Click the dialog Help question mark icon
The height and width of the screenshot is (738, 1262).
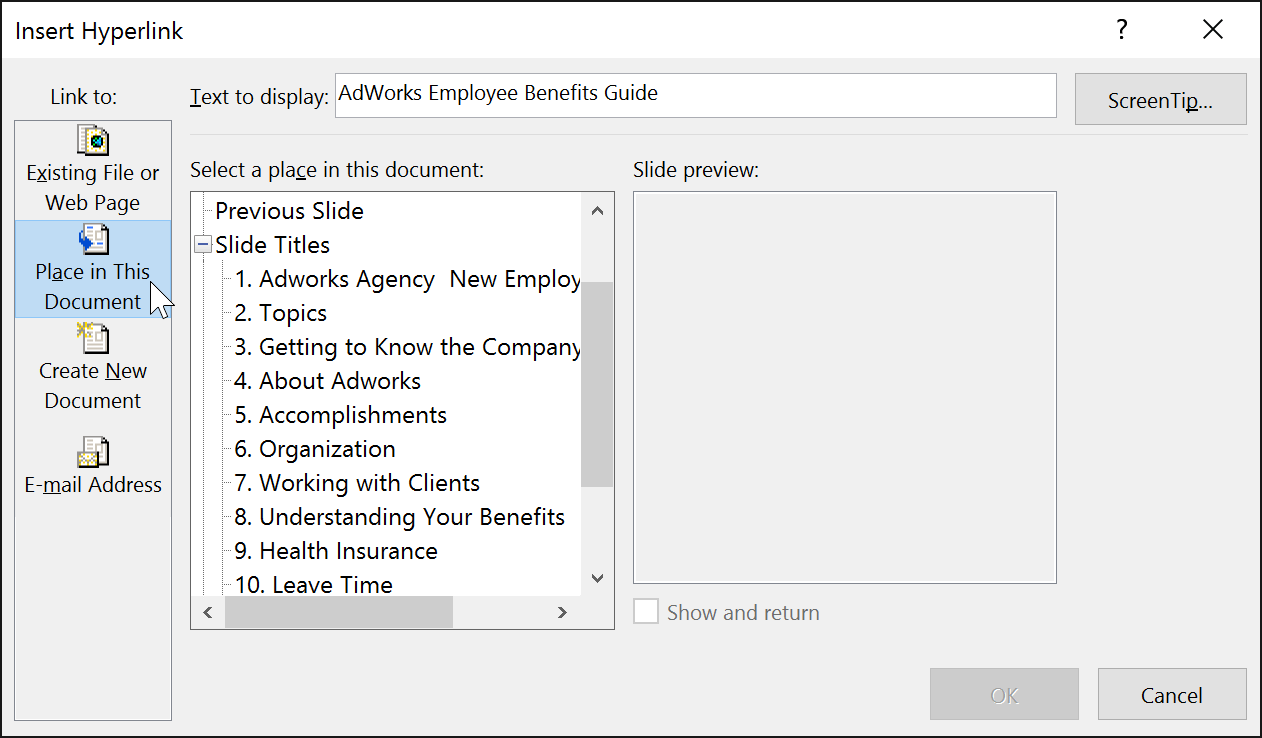click(1122, 30)
